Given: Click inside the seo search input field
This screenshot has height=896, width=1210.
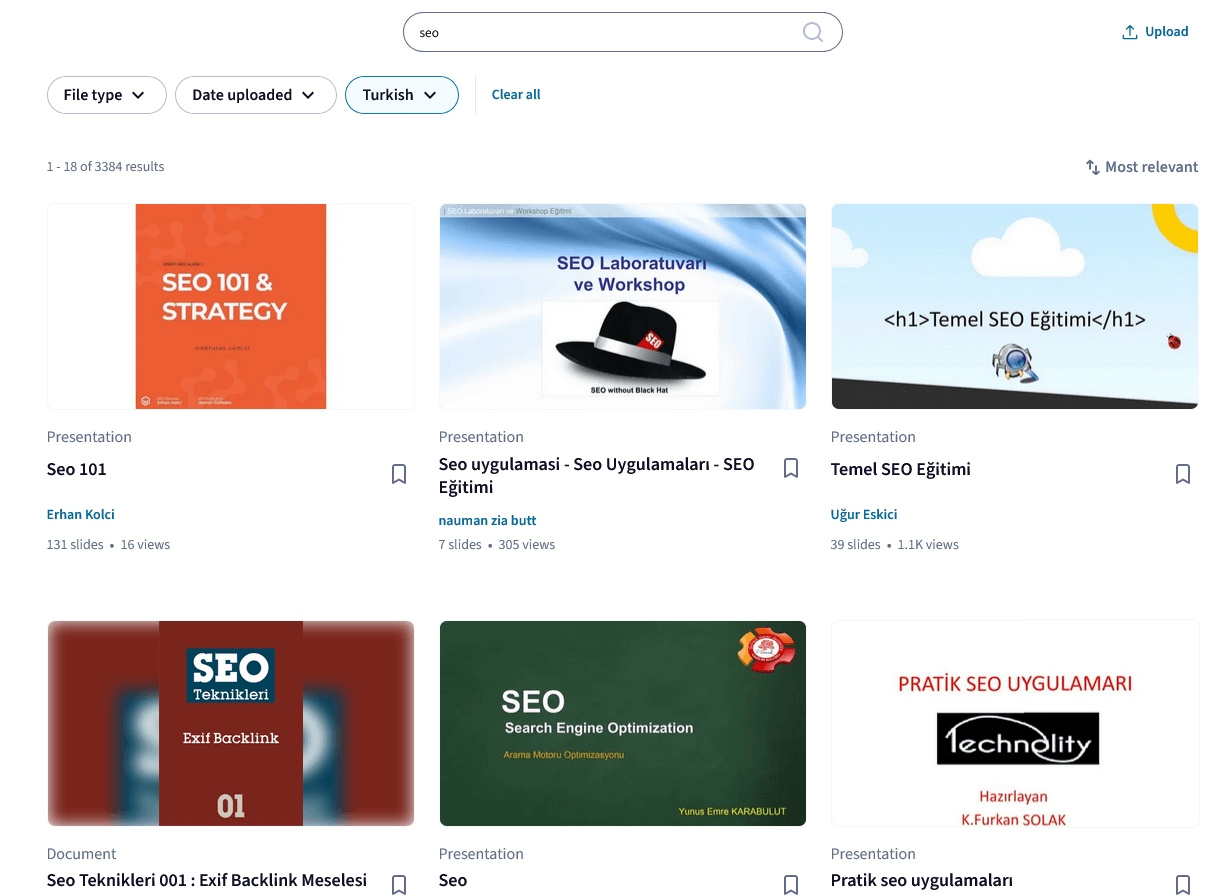Looking at the screenshot, I should pyautogui.click(x=600, y=31).
